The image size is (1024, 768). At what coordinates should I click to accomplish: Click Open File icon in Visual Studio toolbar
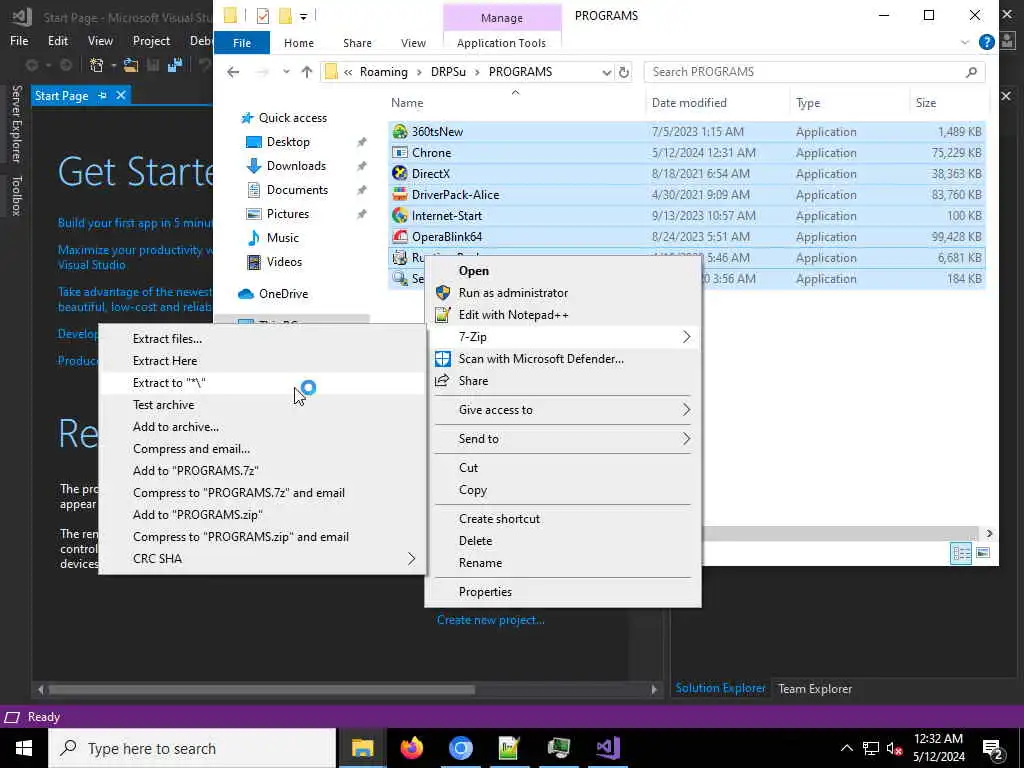pyautogui.click(x=131, y=65)
